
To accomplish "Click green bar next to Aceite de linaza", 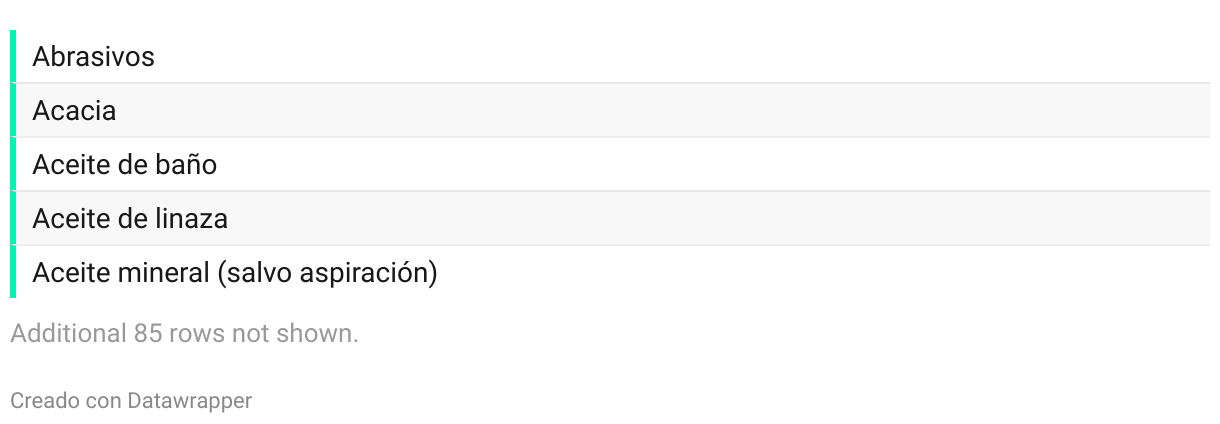I will [x=13, y=219].
